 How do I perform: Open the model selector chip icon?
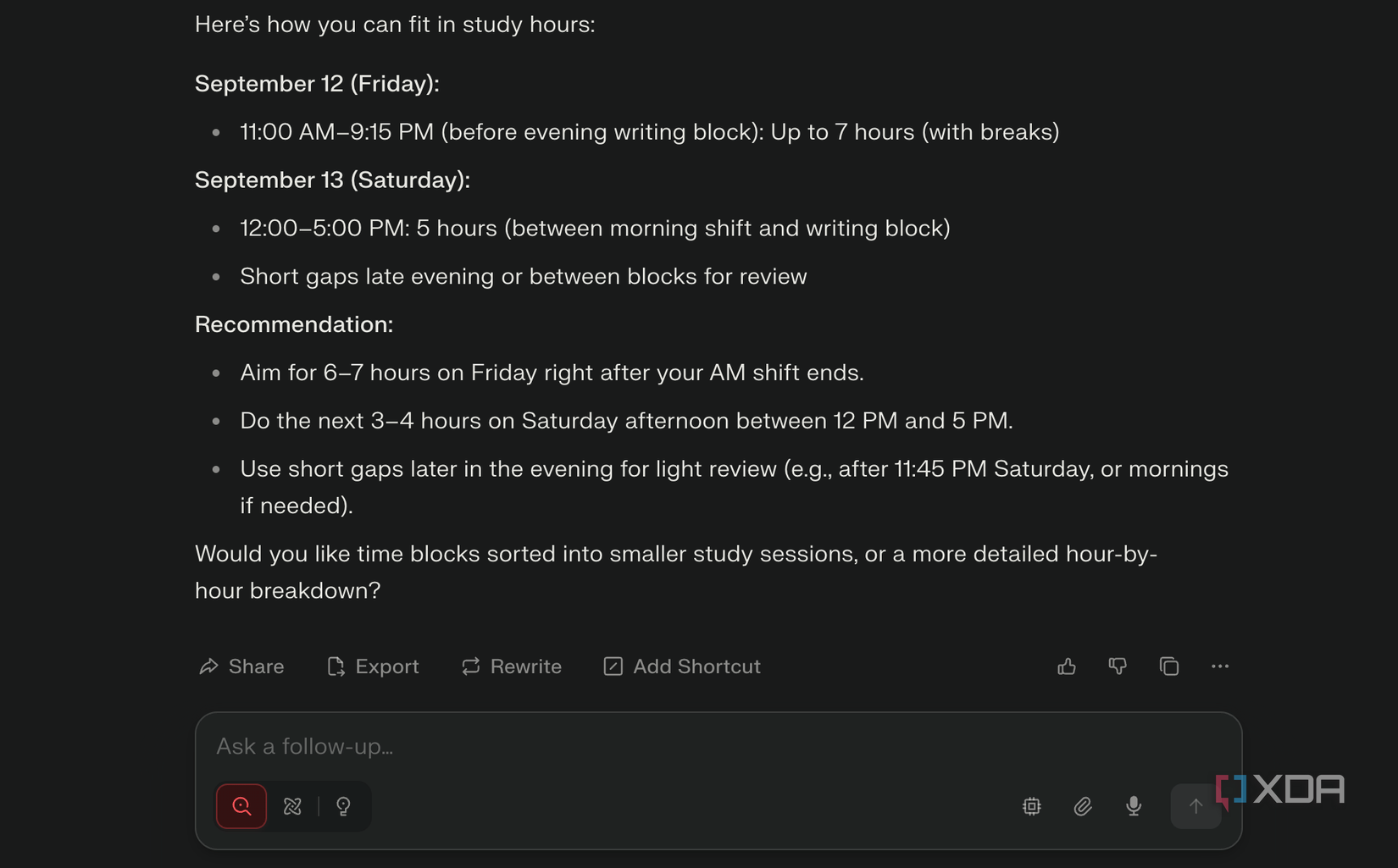coord(1031,806)
